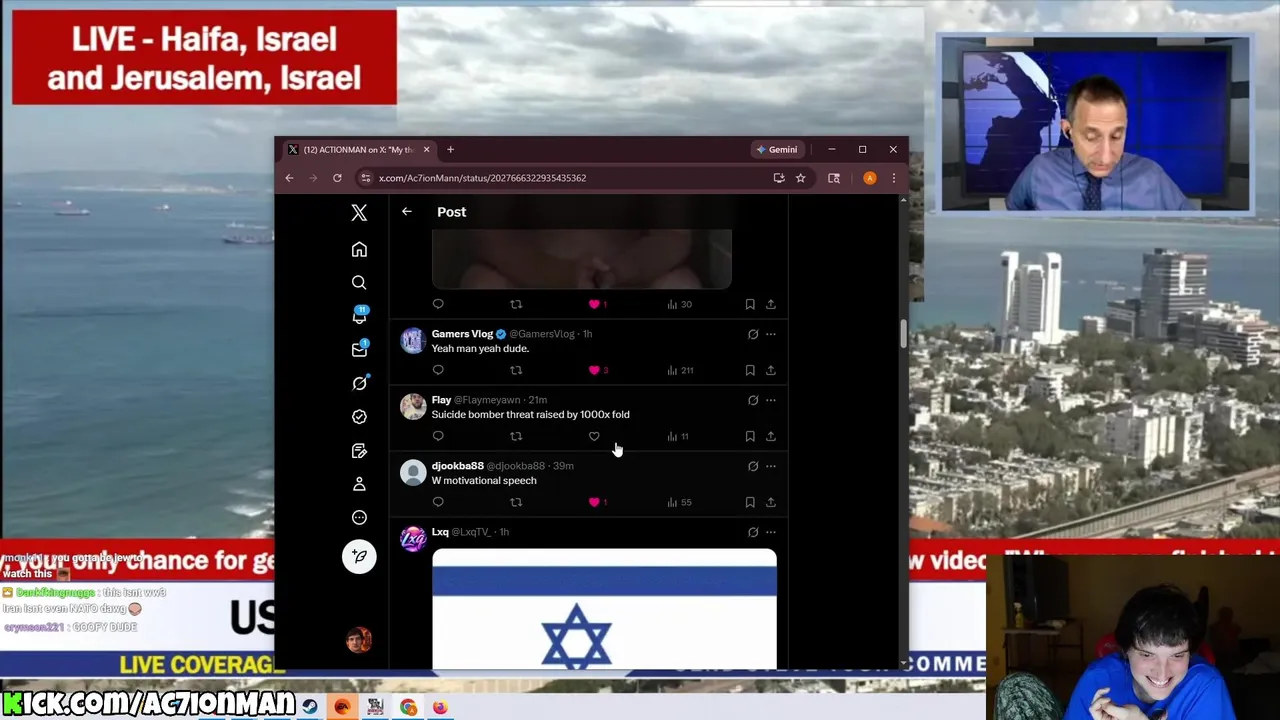
Task: Reload the X page
Action: click(x=337, y=178)
